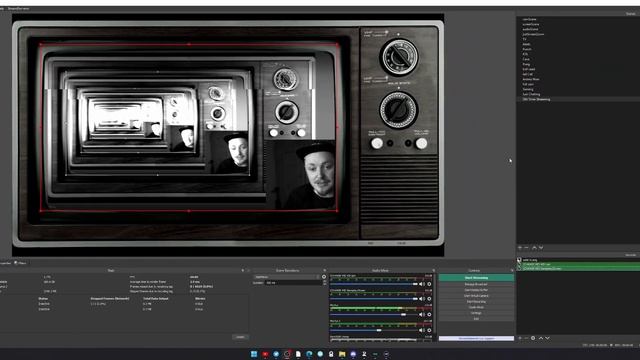Mute the first Audio Mixer channel

click(x=422, y=284)
